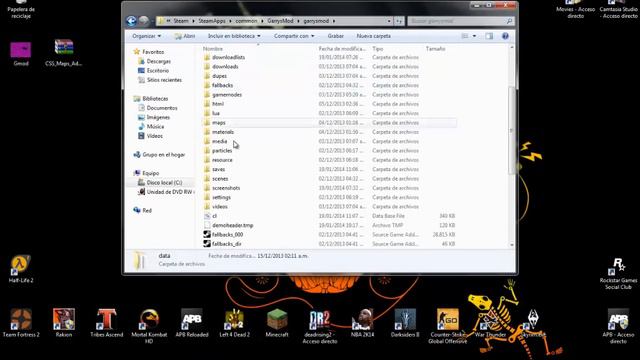
Task: Click Nueva carpeta button
Action: click(373, 36)
